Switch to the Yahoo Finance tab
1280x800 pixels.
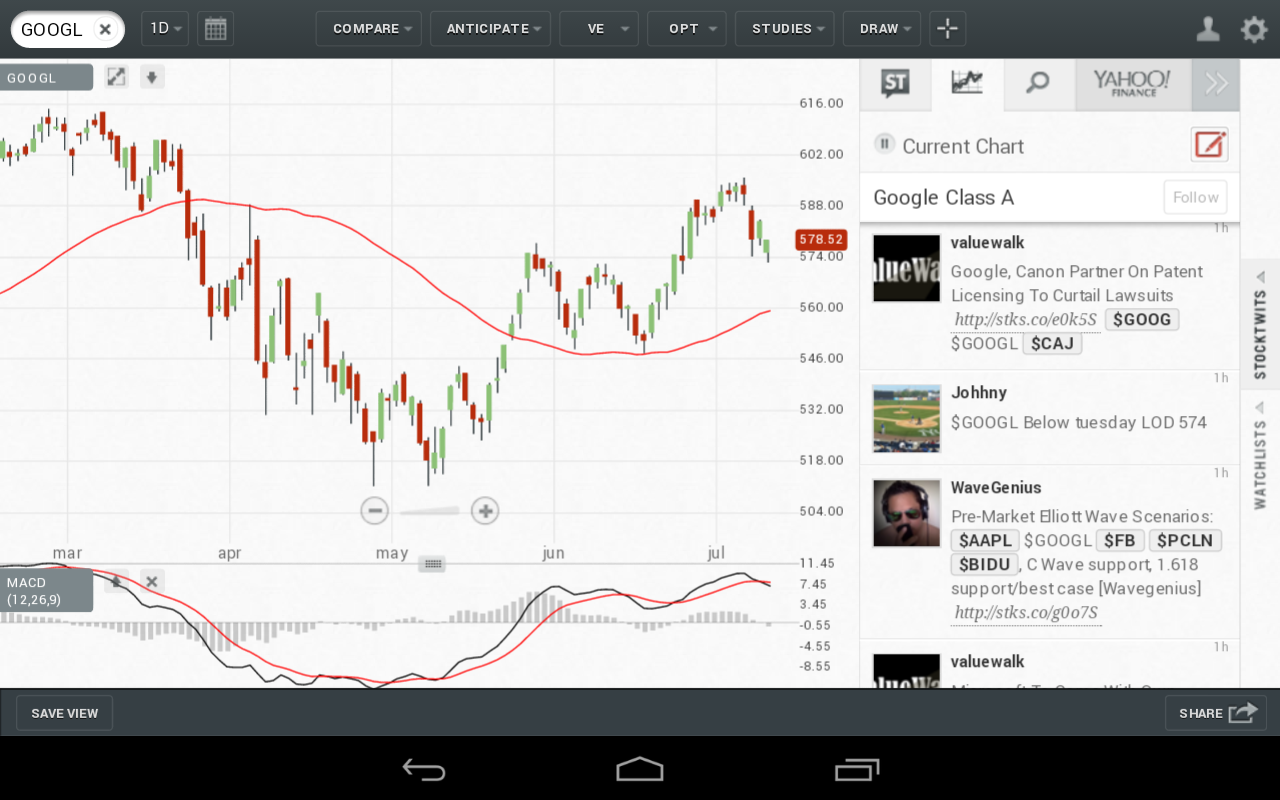[x=1133, y=84]
